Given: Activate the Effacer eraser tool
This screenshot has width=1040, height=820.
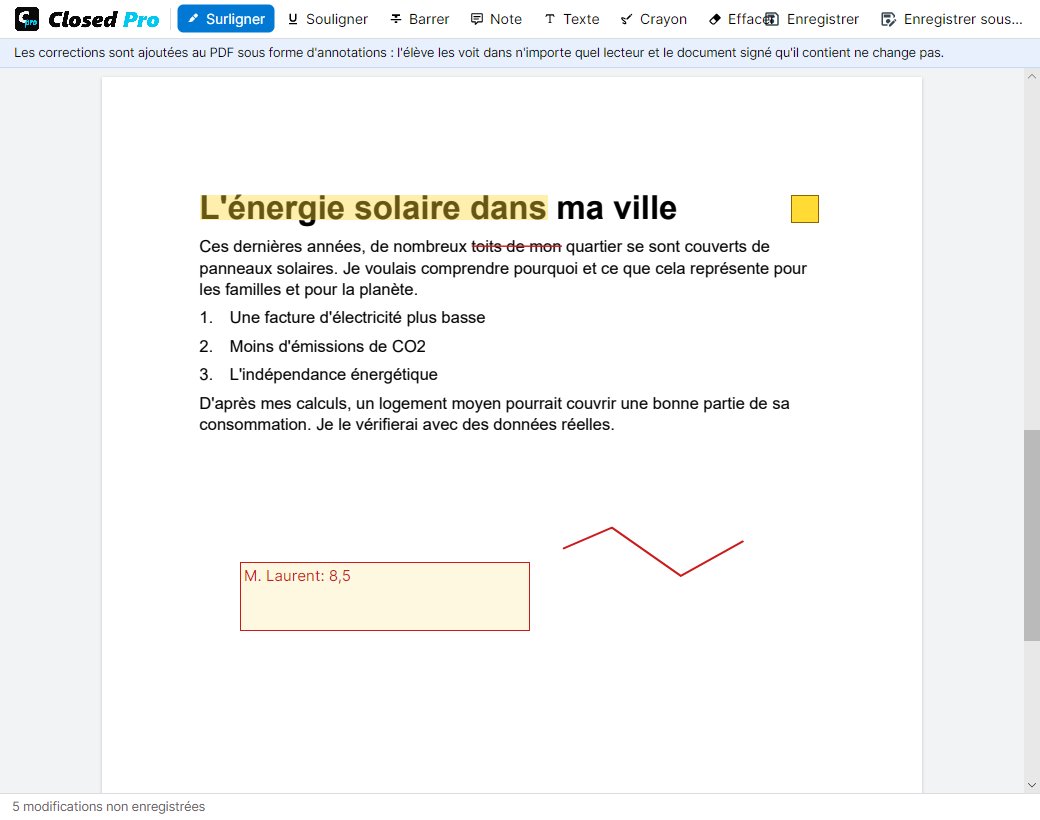Looking at the screenshot, I should [735, 19].
